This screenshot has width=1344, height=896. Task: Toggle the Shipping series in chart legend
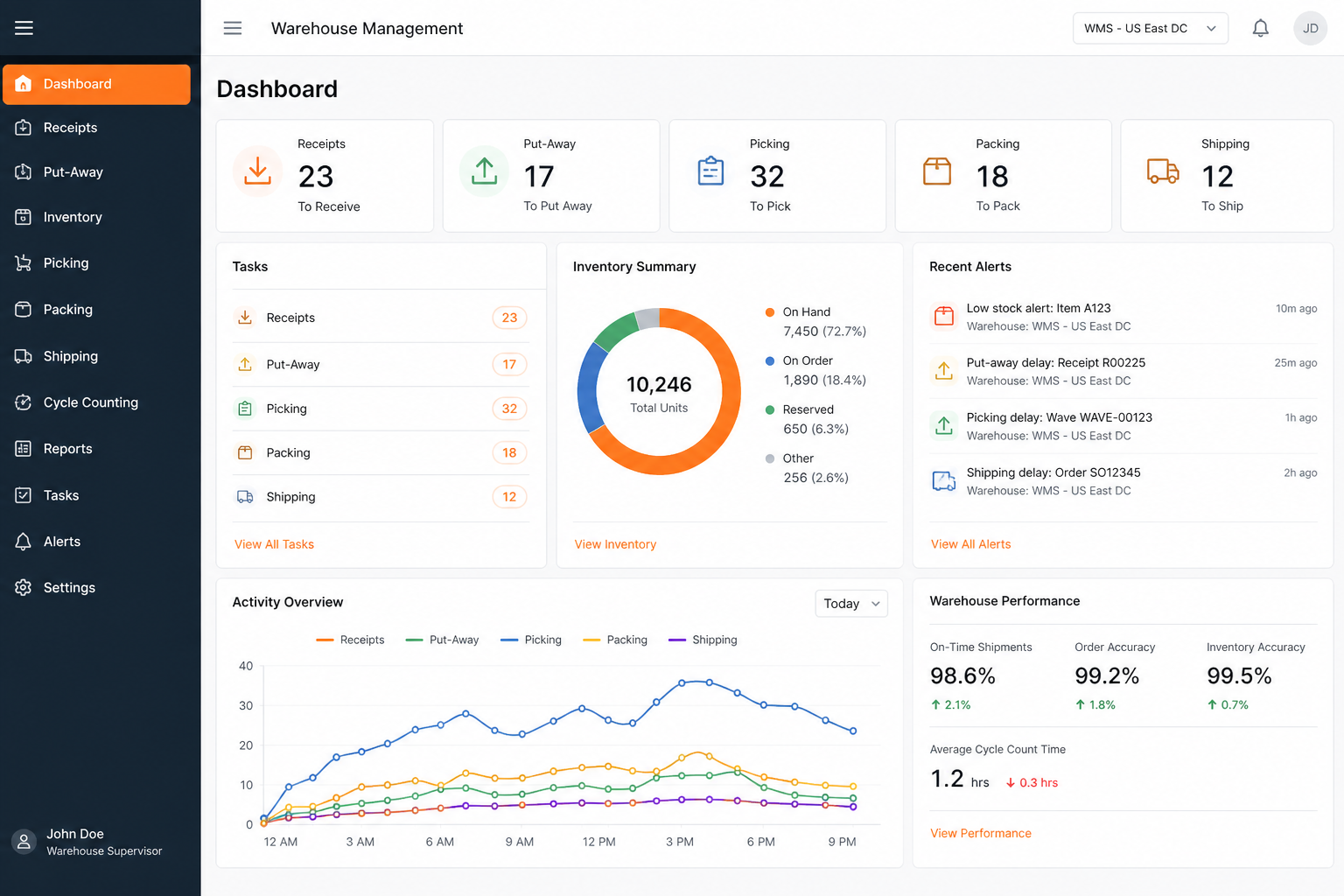coord(703,640)
